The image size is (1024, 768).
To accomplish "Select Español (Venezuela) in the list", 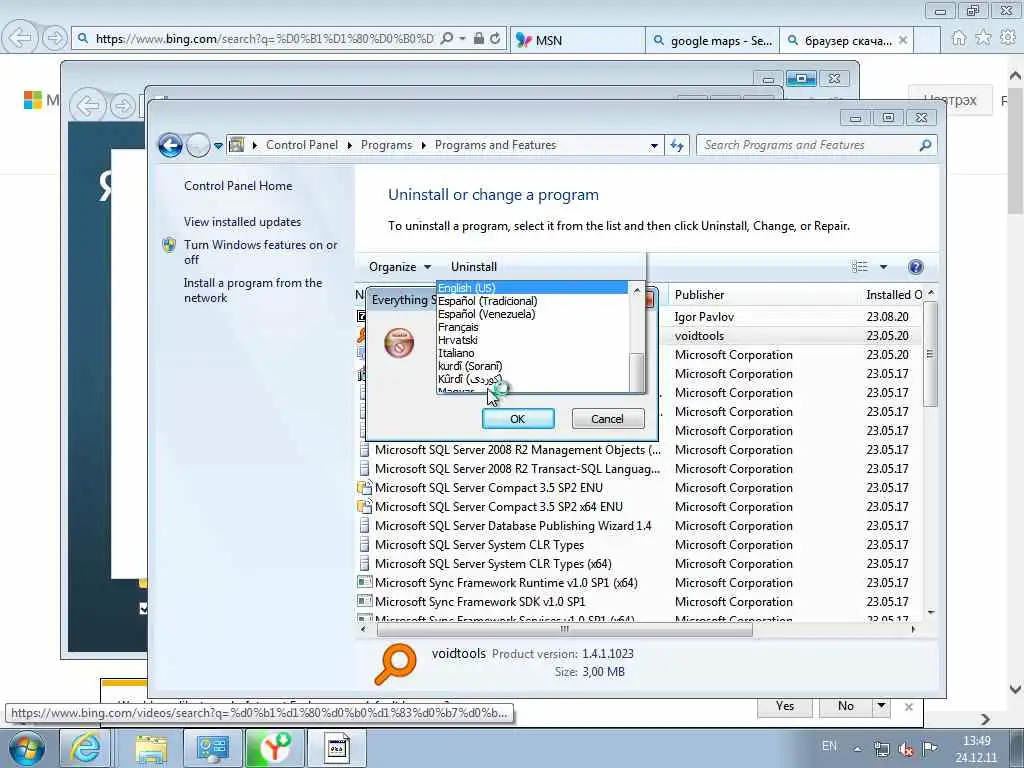I will coord(487,314).
